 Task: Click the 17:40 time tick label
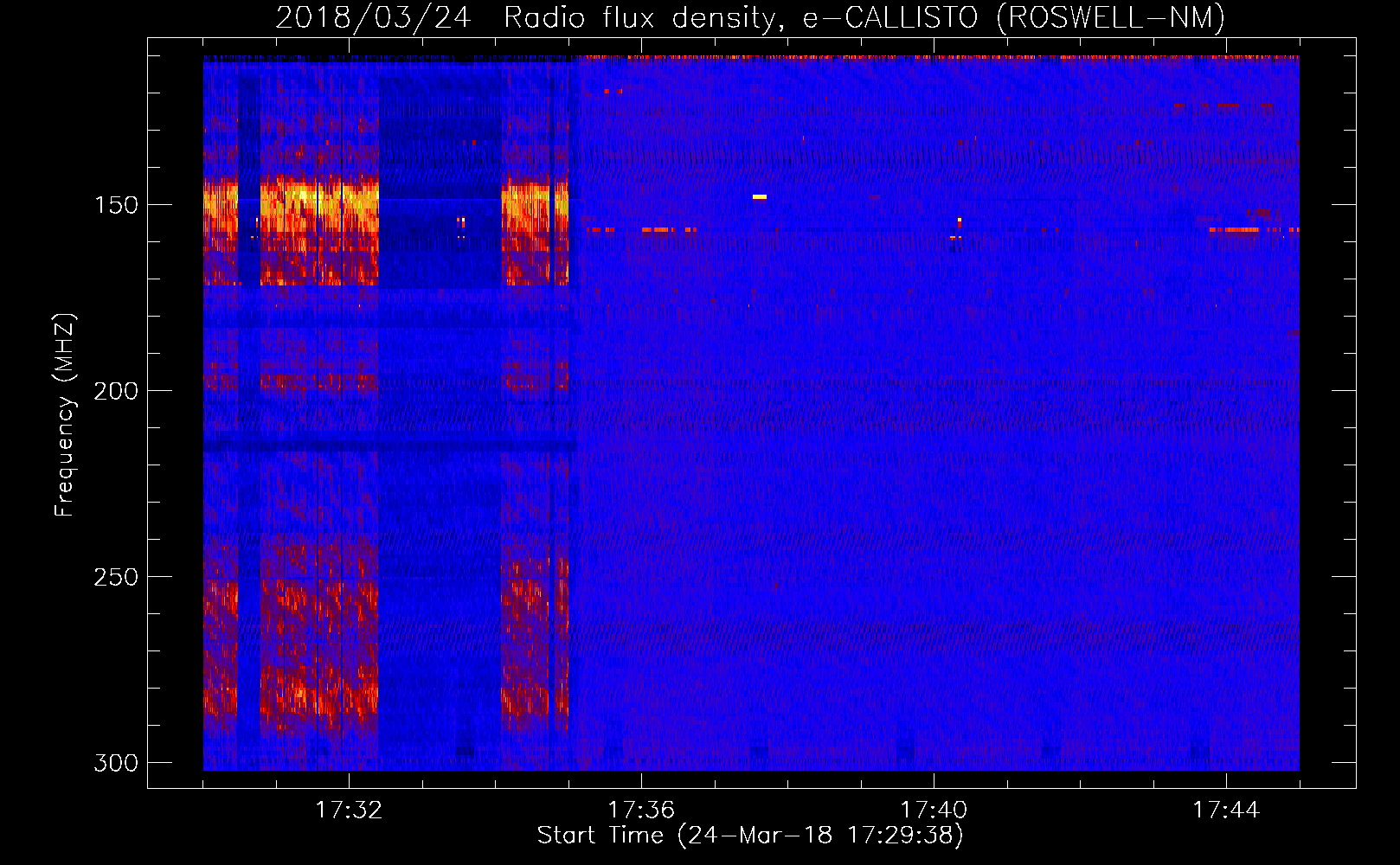(934, 811)
